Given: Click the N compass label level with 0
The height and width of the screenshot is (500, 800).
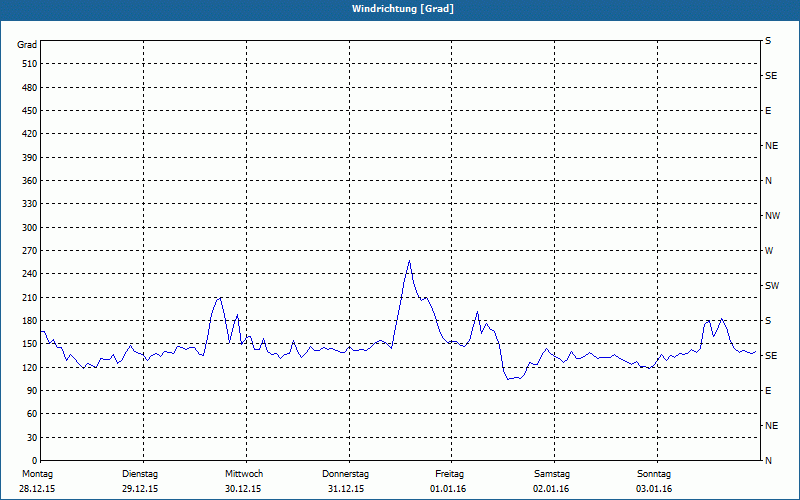Looking at the screenshot, I should (x=768, y=460).
